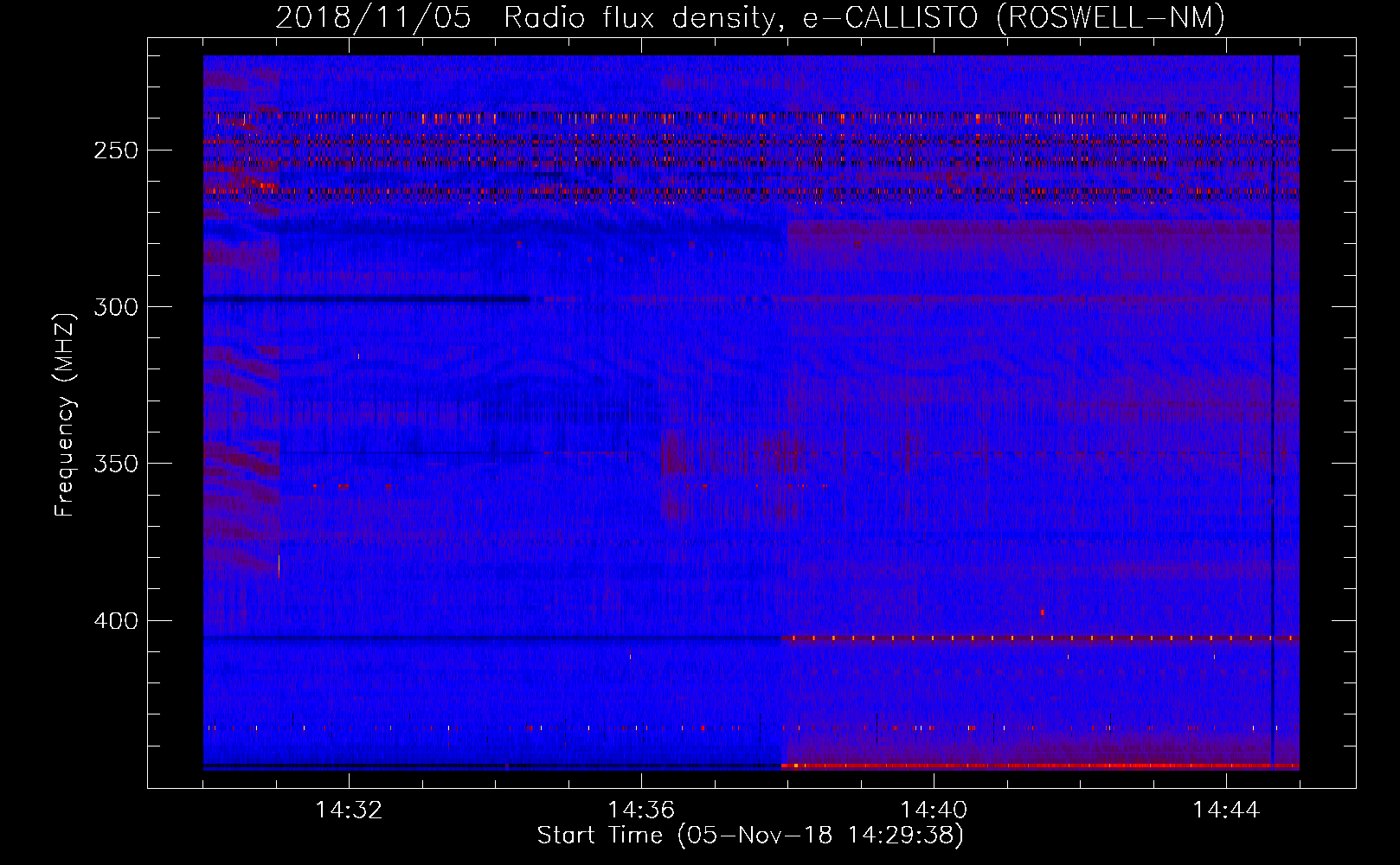Viewport: 1400px width, 865px height.
Task: Click the 'Frequency (MHZ)' axis label
Action: (x=65, y=414)
